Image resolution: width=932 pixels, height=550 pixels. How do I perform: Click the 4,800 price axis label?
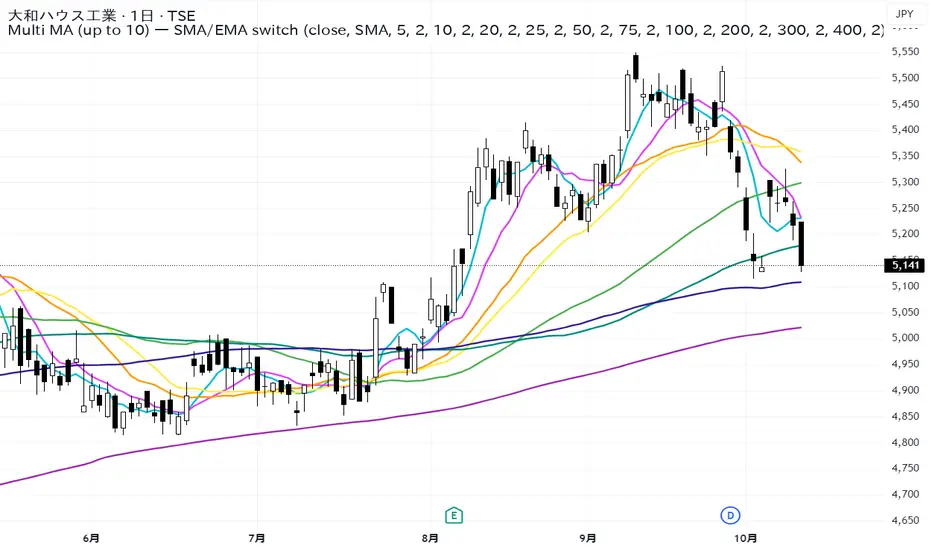coord(905,442)
